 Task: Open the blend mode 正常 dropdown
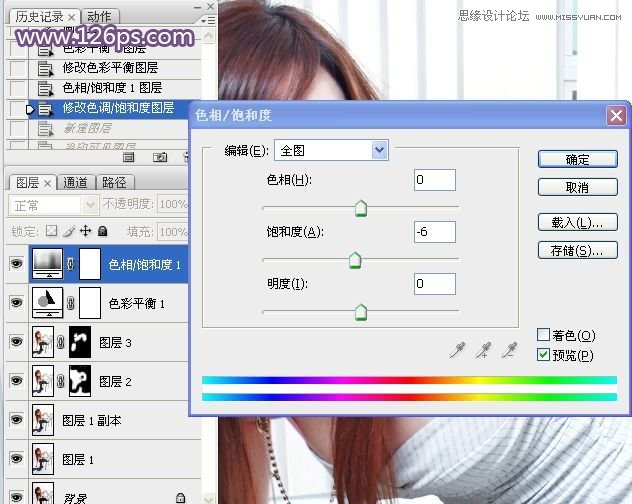[x=53, y=205]
